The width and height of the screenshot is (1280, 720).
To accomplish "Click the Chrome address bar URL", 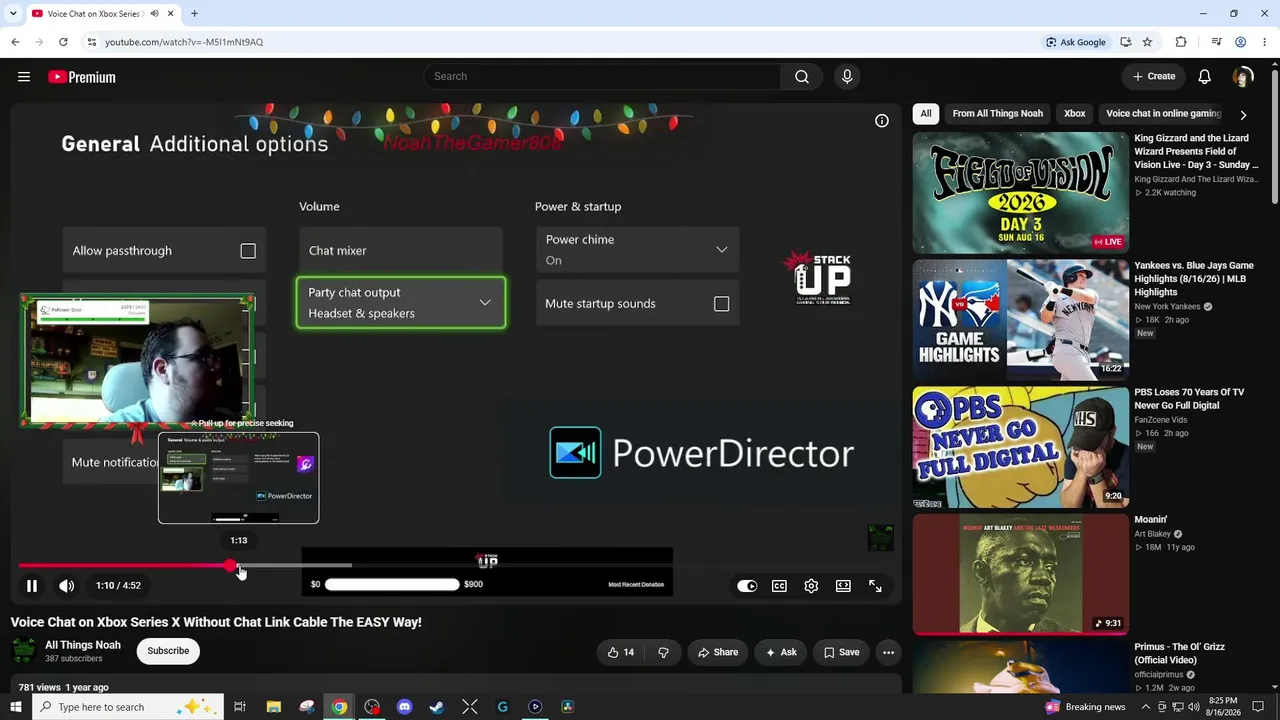I will coord(184,42).
